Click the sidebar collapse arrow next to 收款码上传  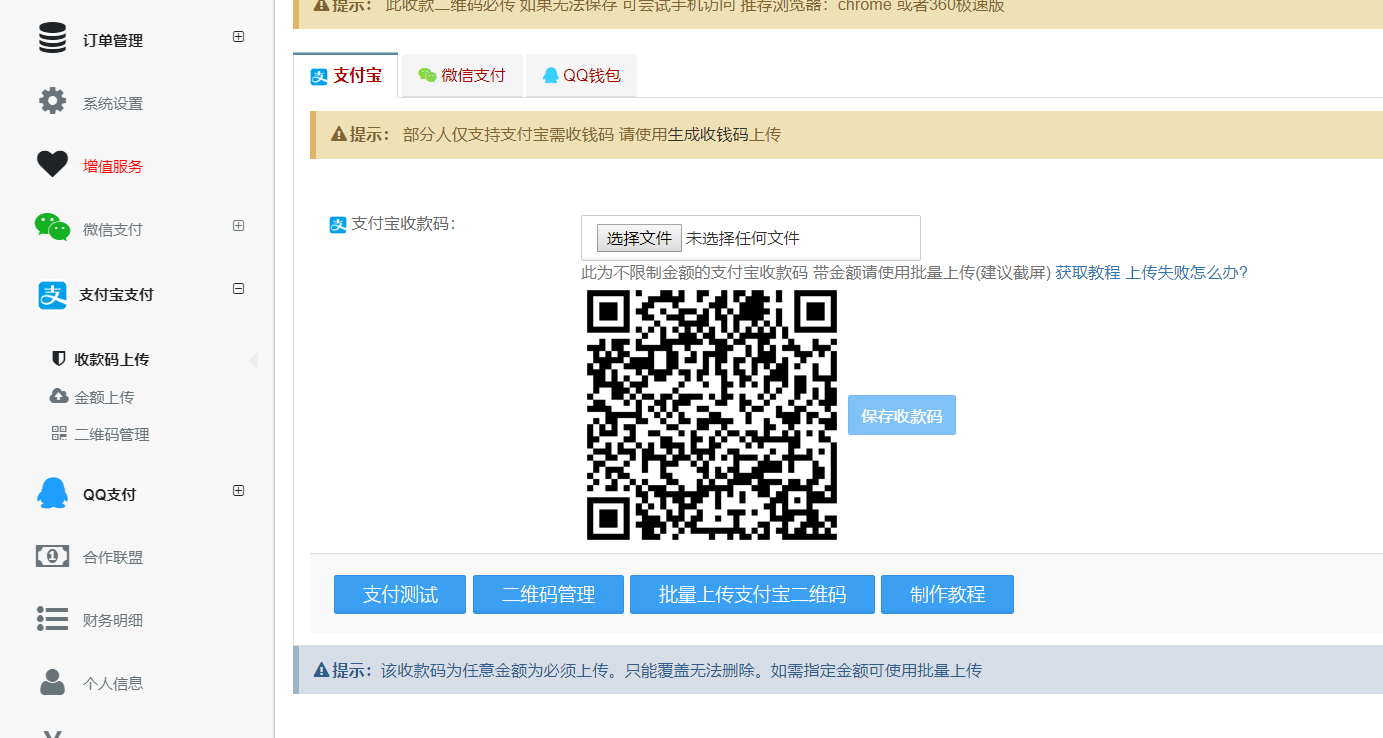pyautogui.click(x=254, y=360)
